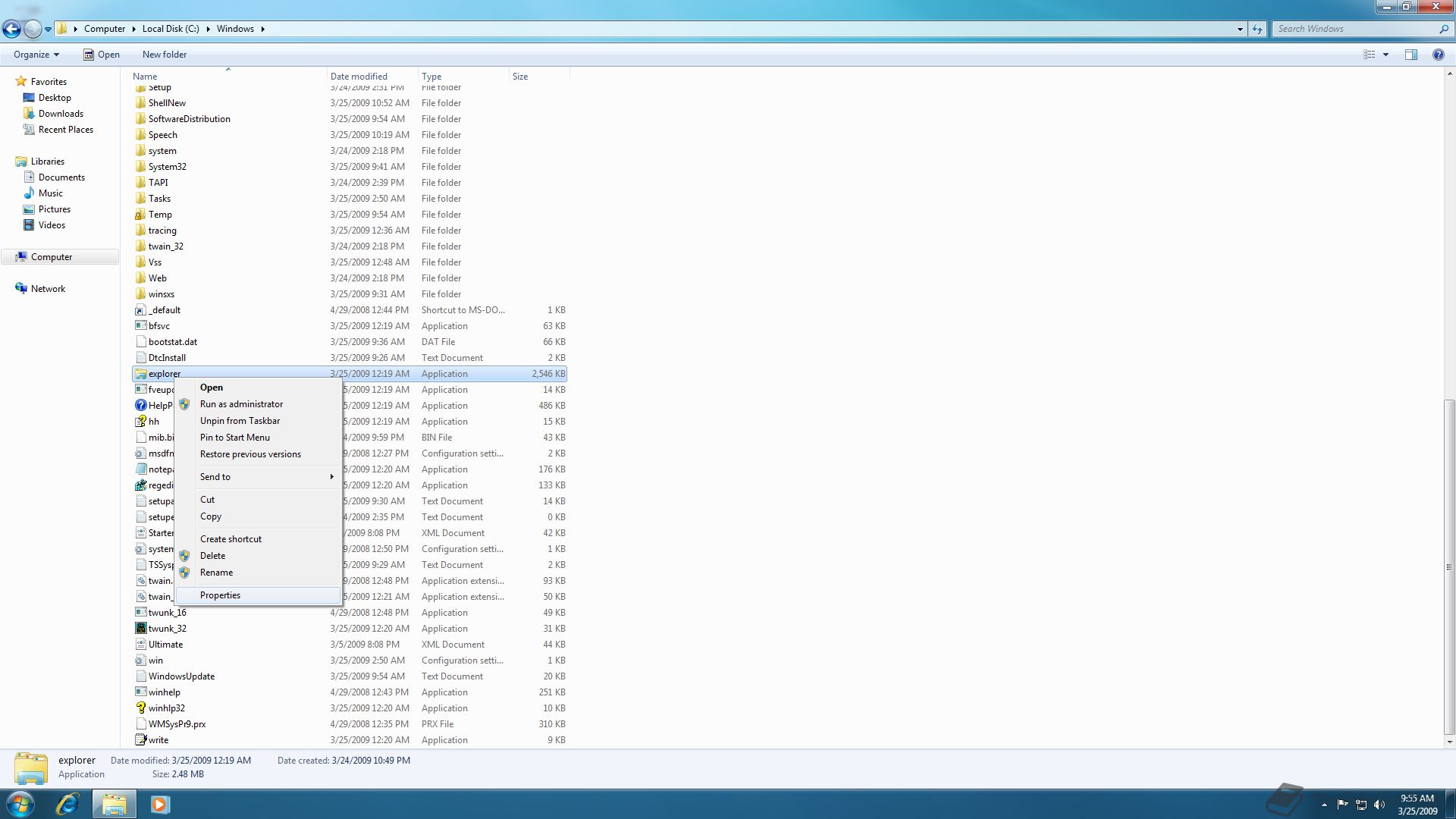The height and width of the screenshot is (819, 1456).
Task: Click the Music library icon
Action: pos(29,193)
